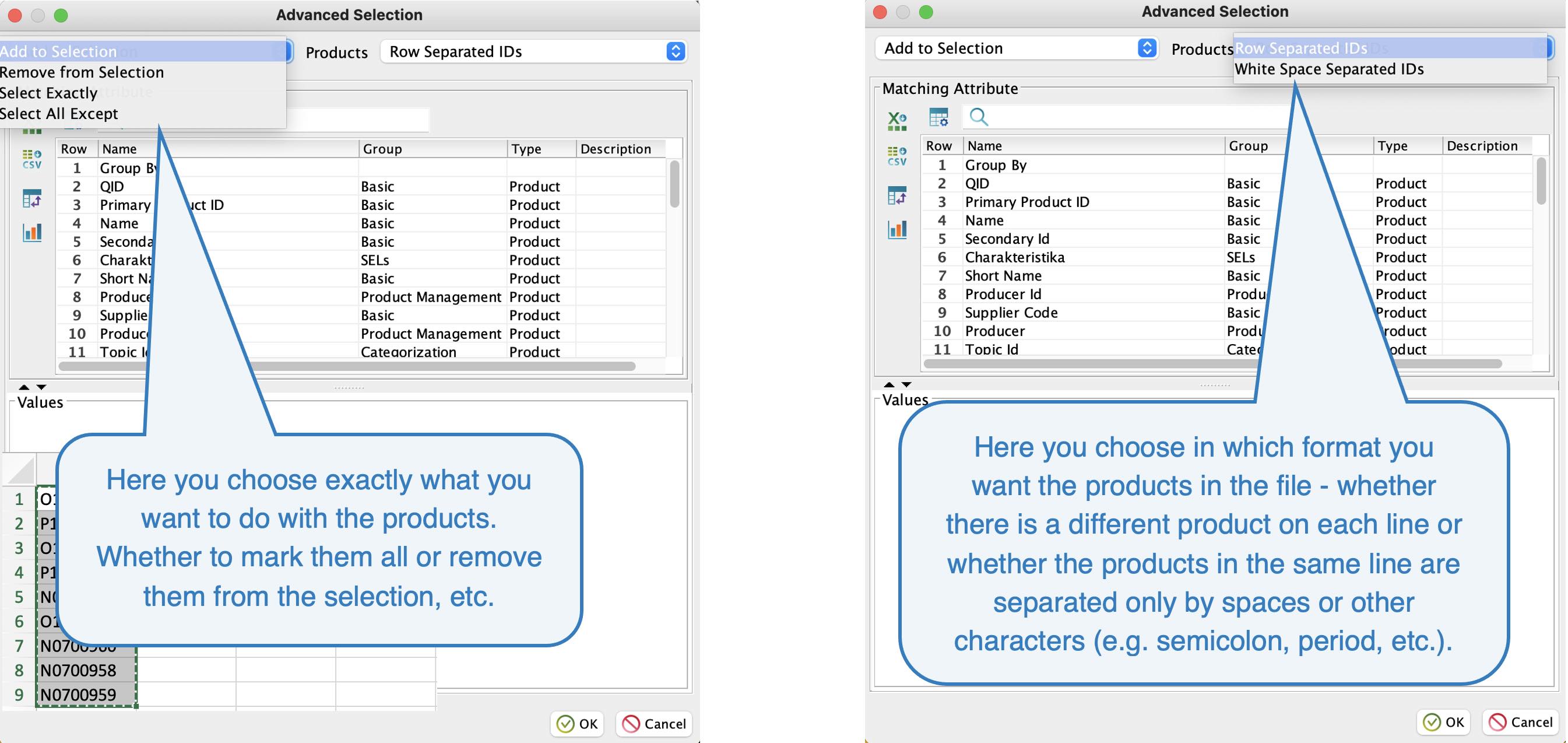The image size is (1568, 743).
Task: Click the table transfer icon in left window
Action: click(x=31, y=198)
